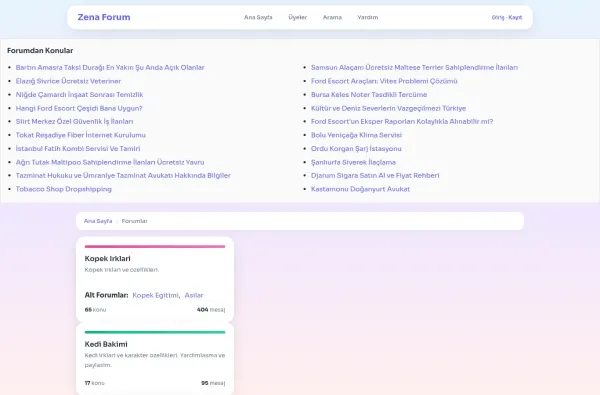Open topic Ford Escort Araçları: Vites Problemi Çözümü
600x395 pixels.
[x=384, y=81]
